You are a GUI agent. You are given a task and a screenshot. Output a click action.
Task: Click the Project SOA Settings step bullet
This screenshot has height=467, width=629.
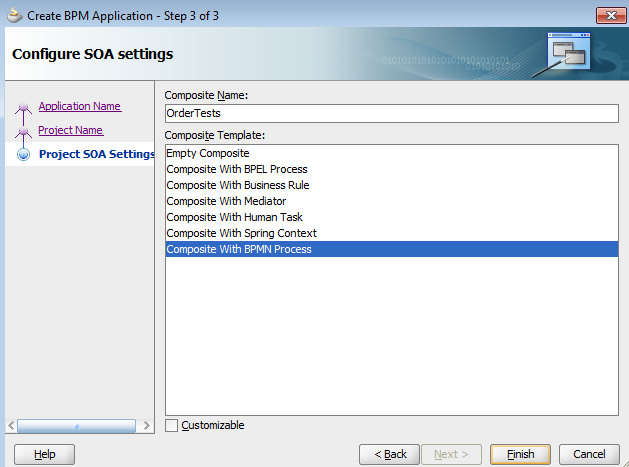(23, 155)
